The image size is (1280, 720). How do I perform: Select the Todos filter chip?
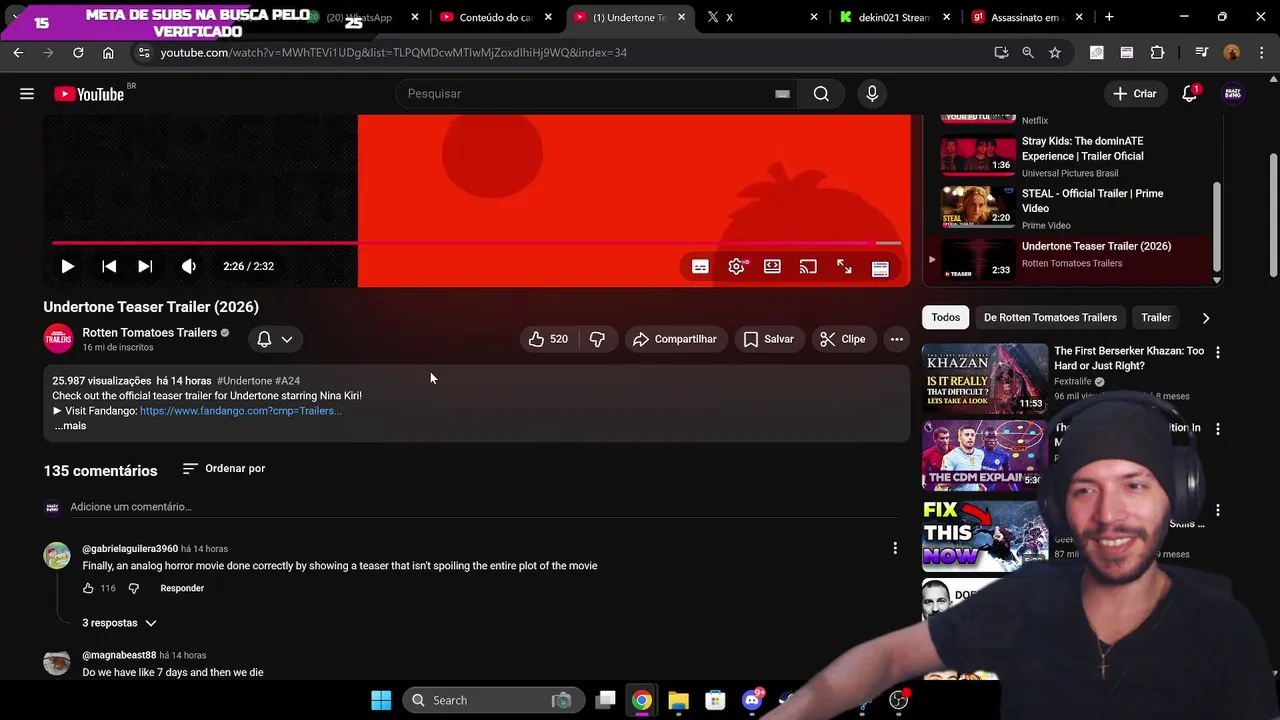[x=946, y=317]
